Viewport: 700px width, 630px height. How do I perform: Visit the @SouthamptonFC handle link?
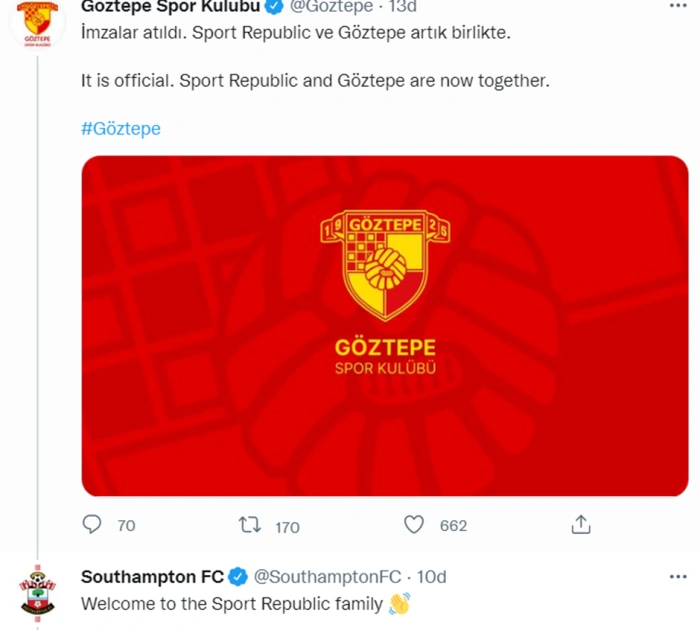pyautogui.click(x=327, y=577)
